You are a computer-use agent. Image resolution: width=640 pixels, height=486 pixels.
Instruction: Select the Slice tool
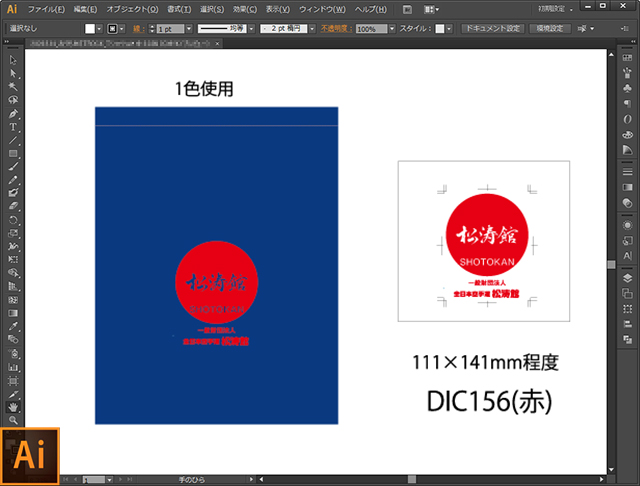pyautogui.click(x=13, y=394)
